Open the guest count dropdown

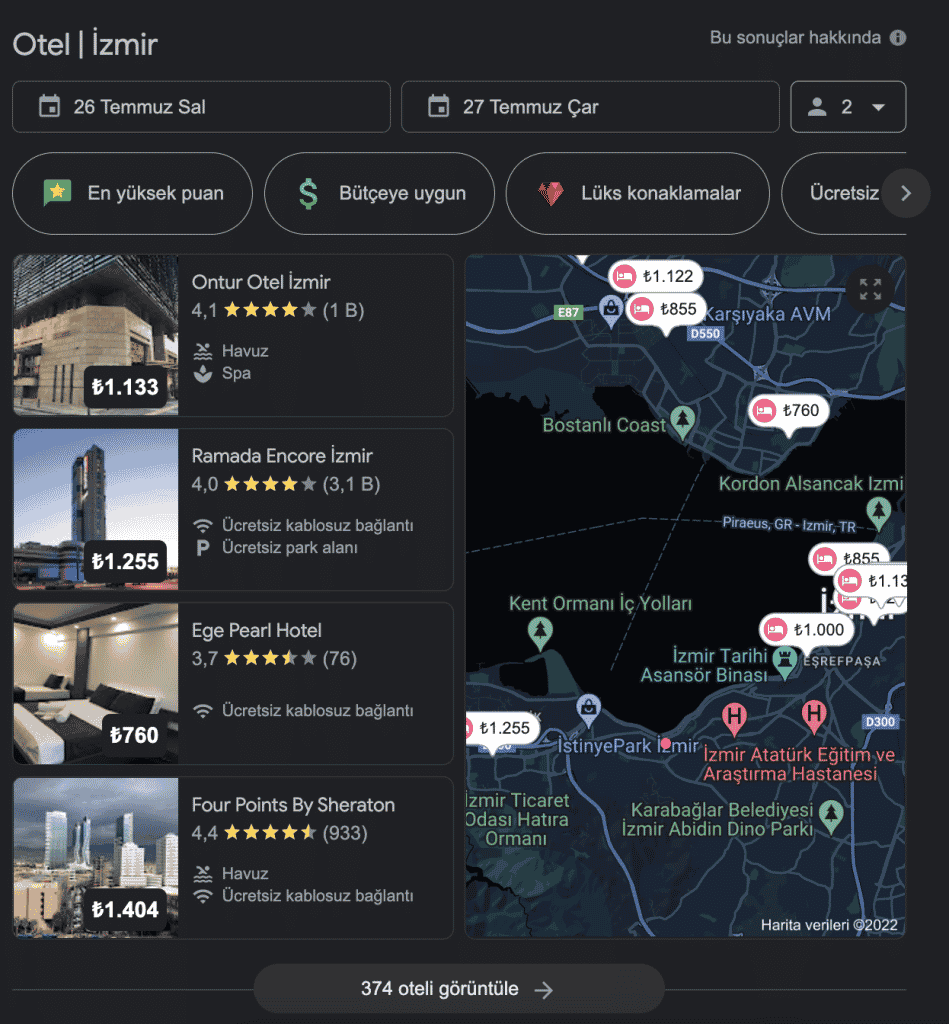click(x=847, y=107)
